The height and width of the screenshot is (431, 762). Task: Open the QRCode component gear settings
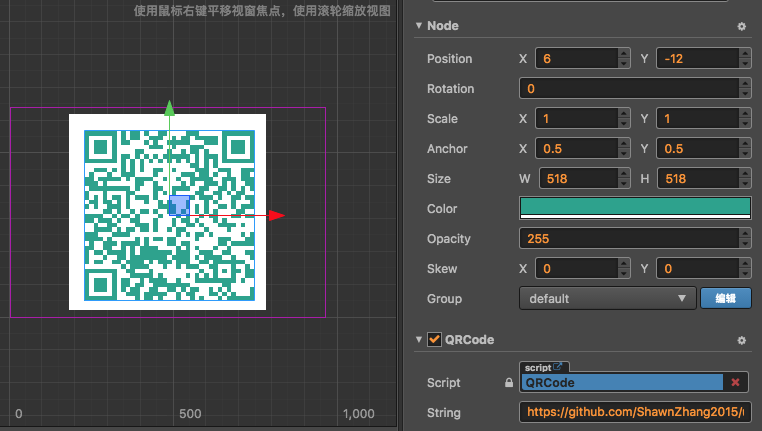(741, 340)
